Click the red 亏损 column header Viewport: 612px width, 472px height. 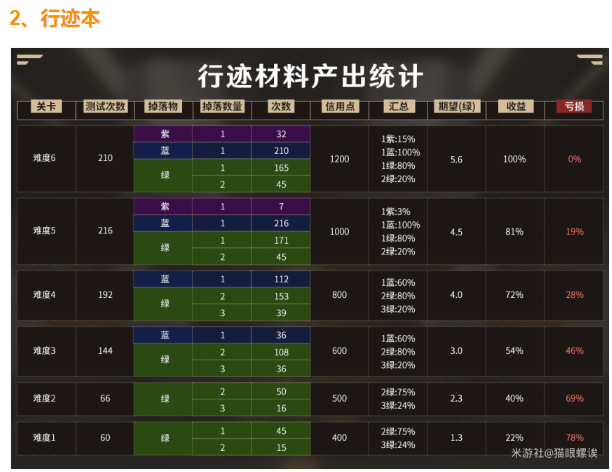[574, 106]
